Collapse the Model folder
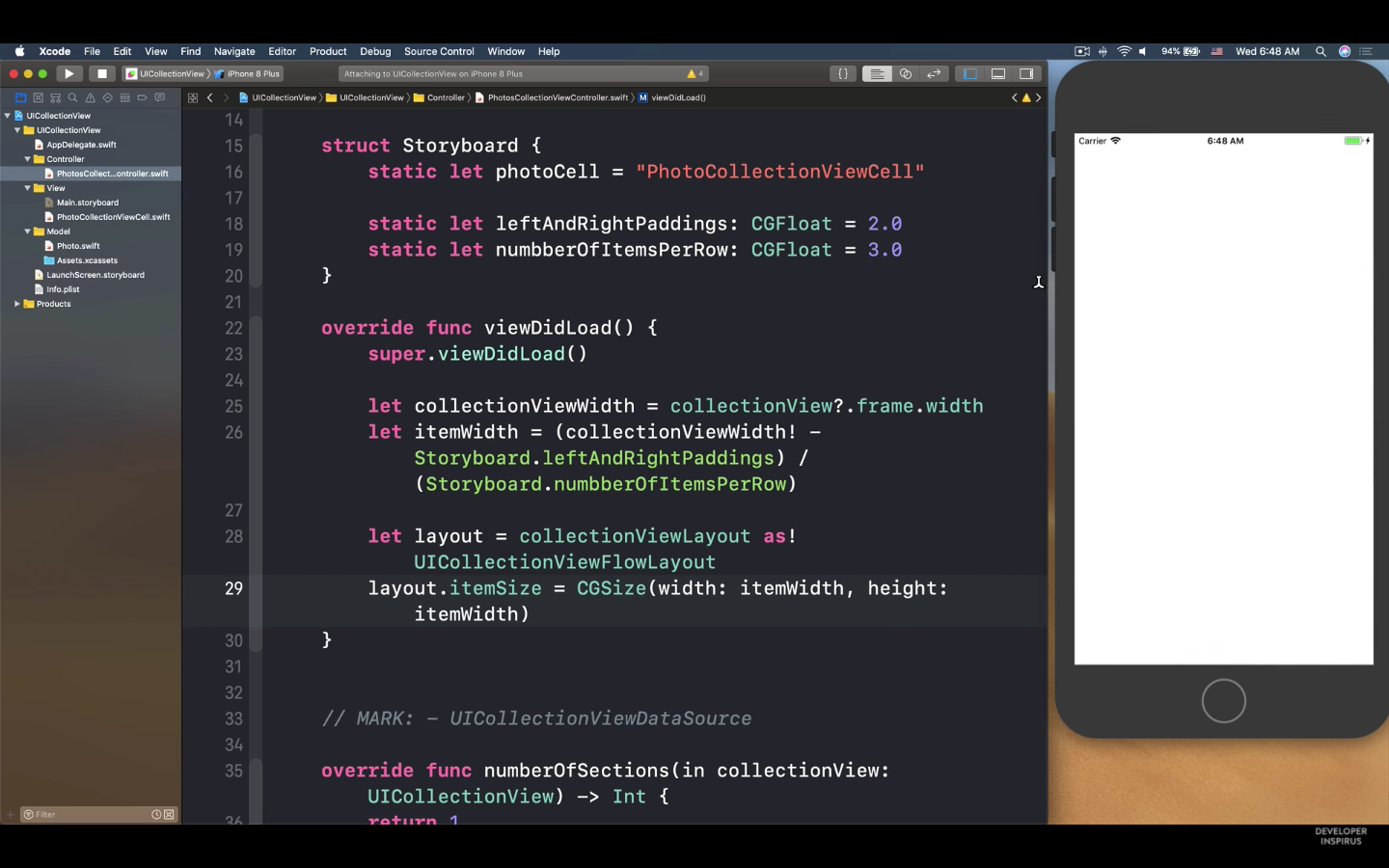The height and width of the screenshot is (868, 1389). point(27,231)
